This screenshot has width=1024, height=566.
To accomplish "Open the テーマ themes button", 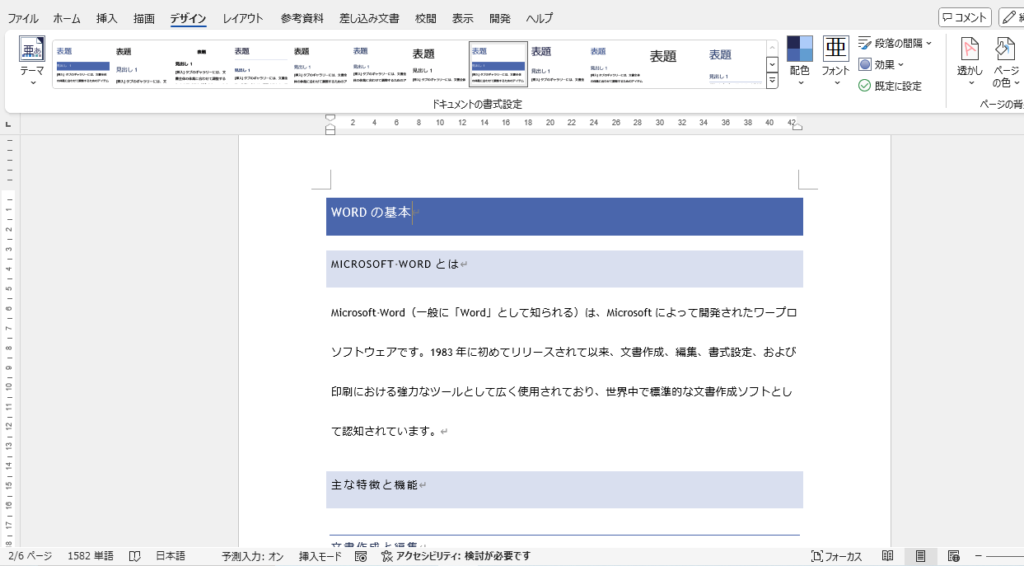I will pos(32,61).
